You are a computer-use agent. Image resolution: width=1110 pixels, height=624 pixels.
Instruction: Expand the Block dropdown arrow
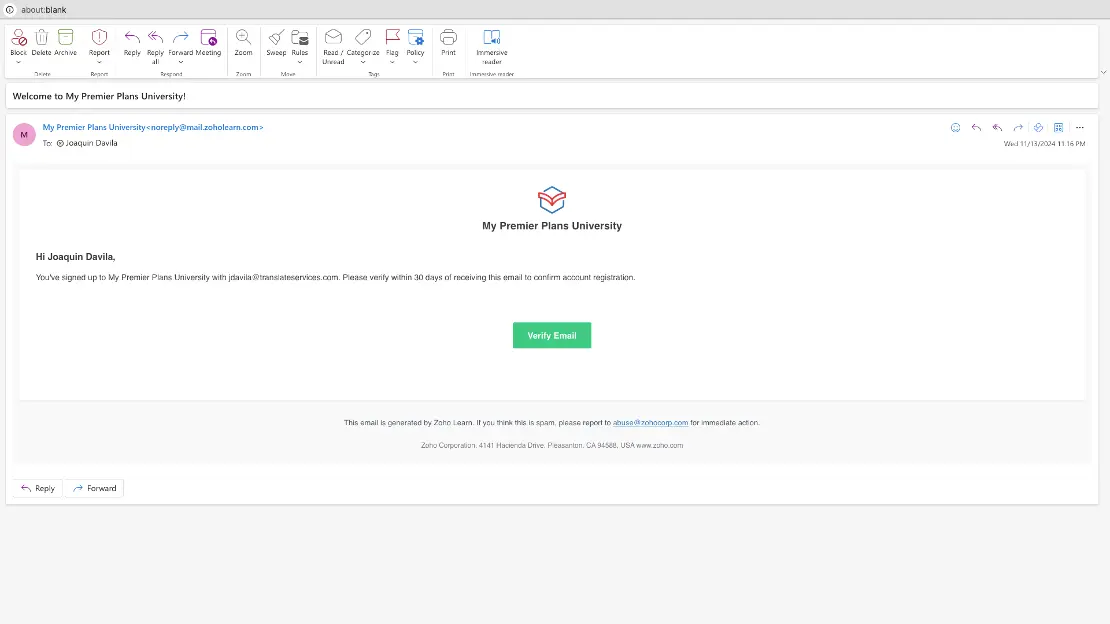coord(18,62)
